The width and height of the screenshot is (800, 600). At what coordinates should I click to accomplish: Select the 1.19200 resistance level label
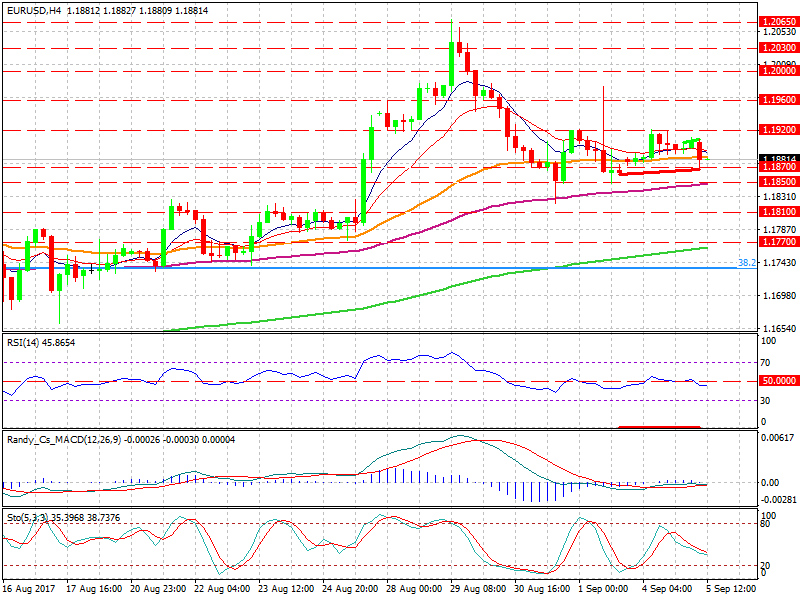point(779,130)
